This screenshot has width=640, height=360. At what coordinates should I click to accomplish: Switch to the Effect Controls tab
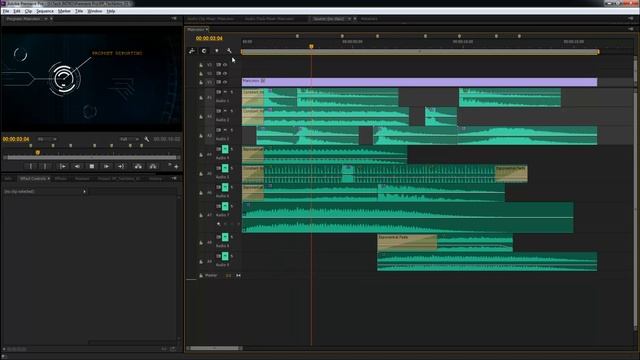33,179
